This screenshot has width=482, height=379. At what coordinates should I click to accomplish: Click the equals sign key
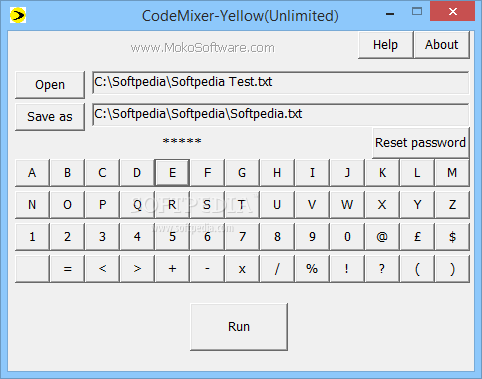point(67,269)
